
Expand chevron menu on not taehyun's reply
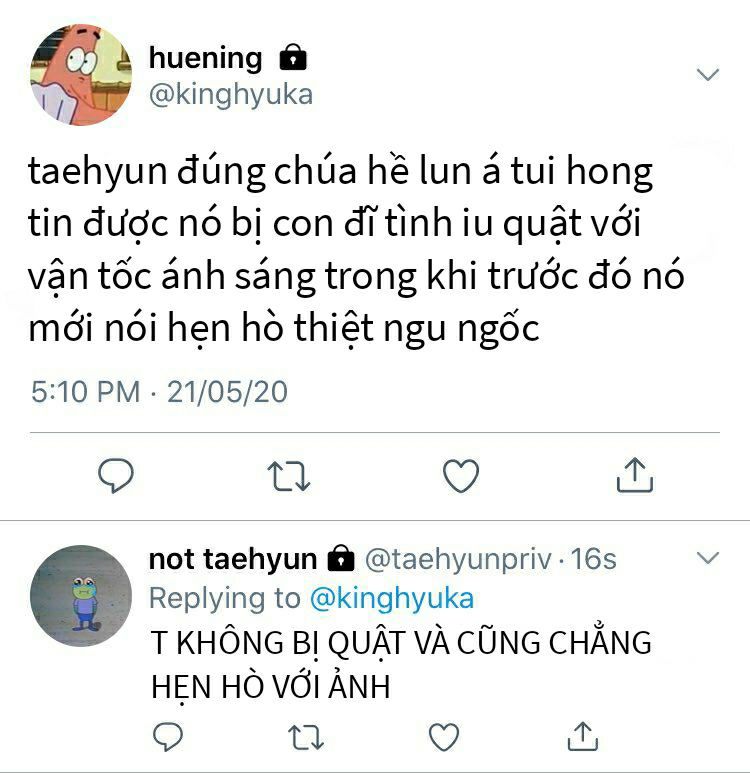coord(708,558)
